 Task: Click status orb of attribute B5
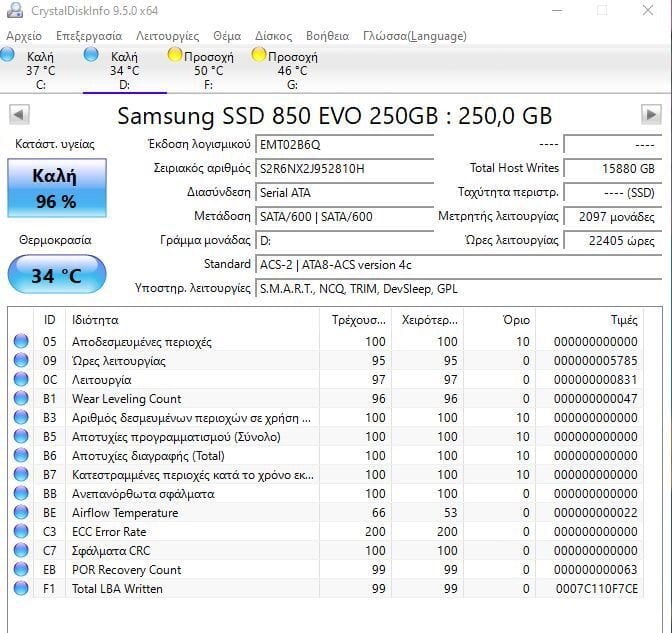coord(21,436)
